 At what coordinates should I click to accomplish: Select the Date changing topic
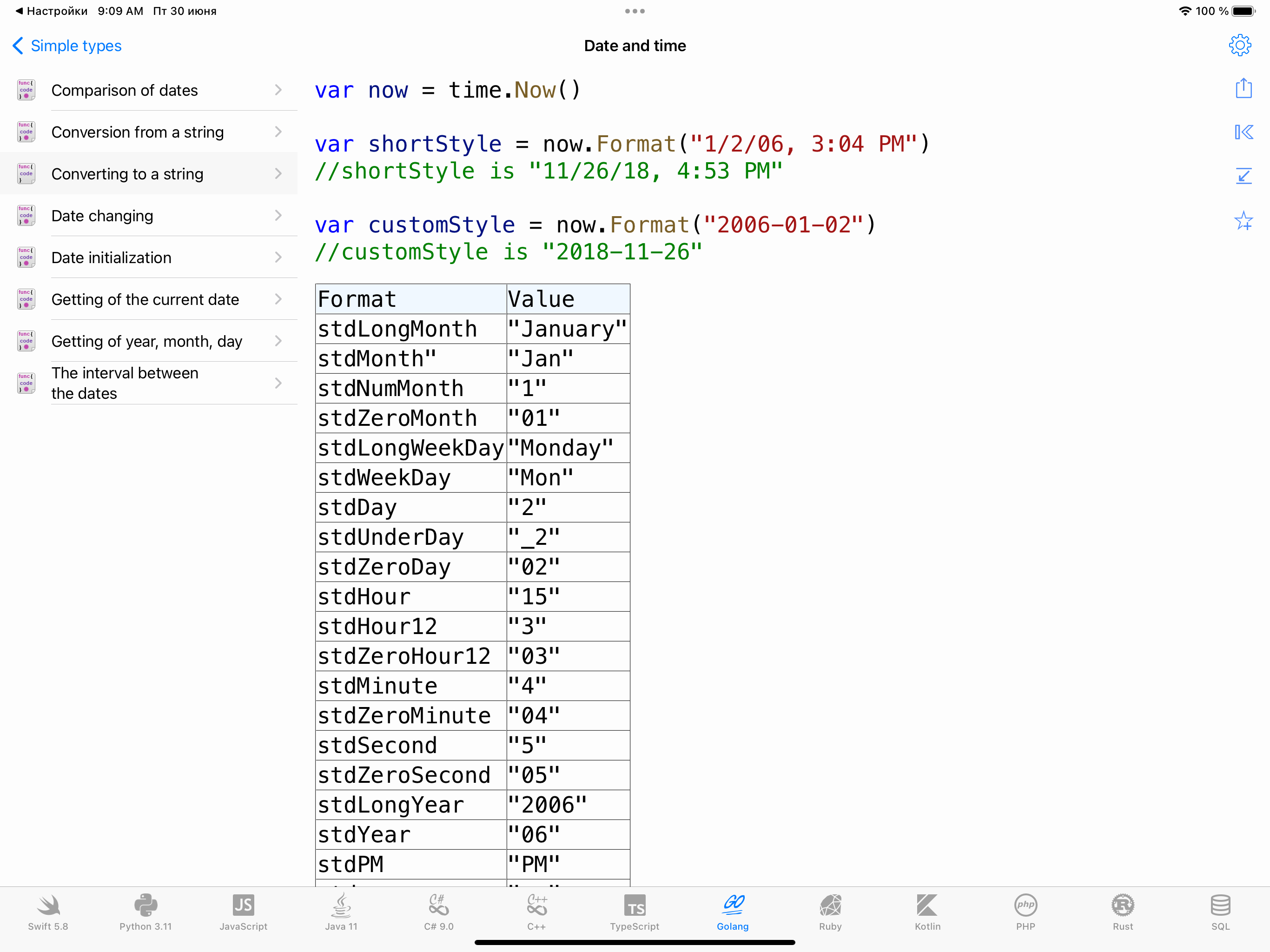(x=149, y=215)
